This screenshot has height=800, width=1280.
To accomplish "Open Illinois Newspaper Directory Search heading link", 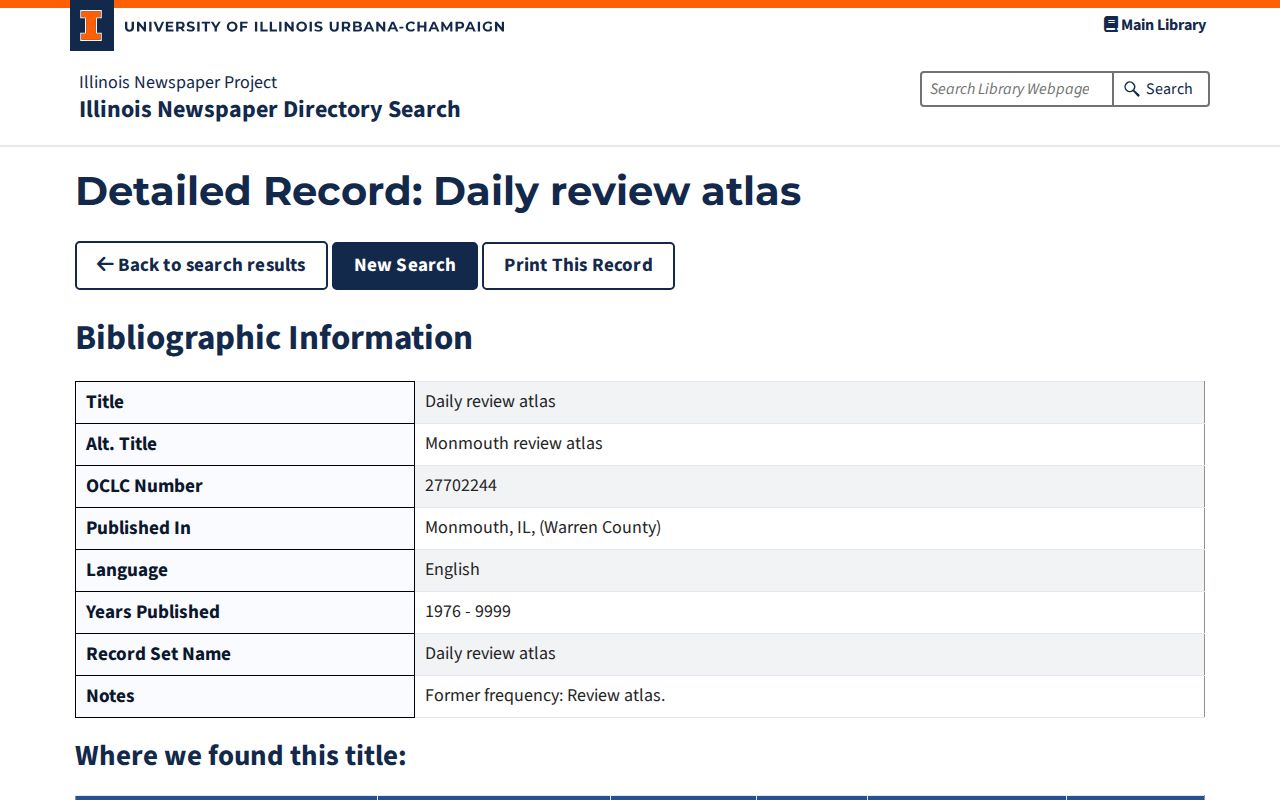I will click(x=270, y=109).
